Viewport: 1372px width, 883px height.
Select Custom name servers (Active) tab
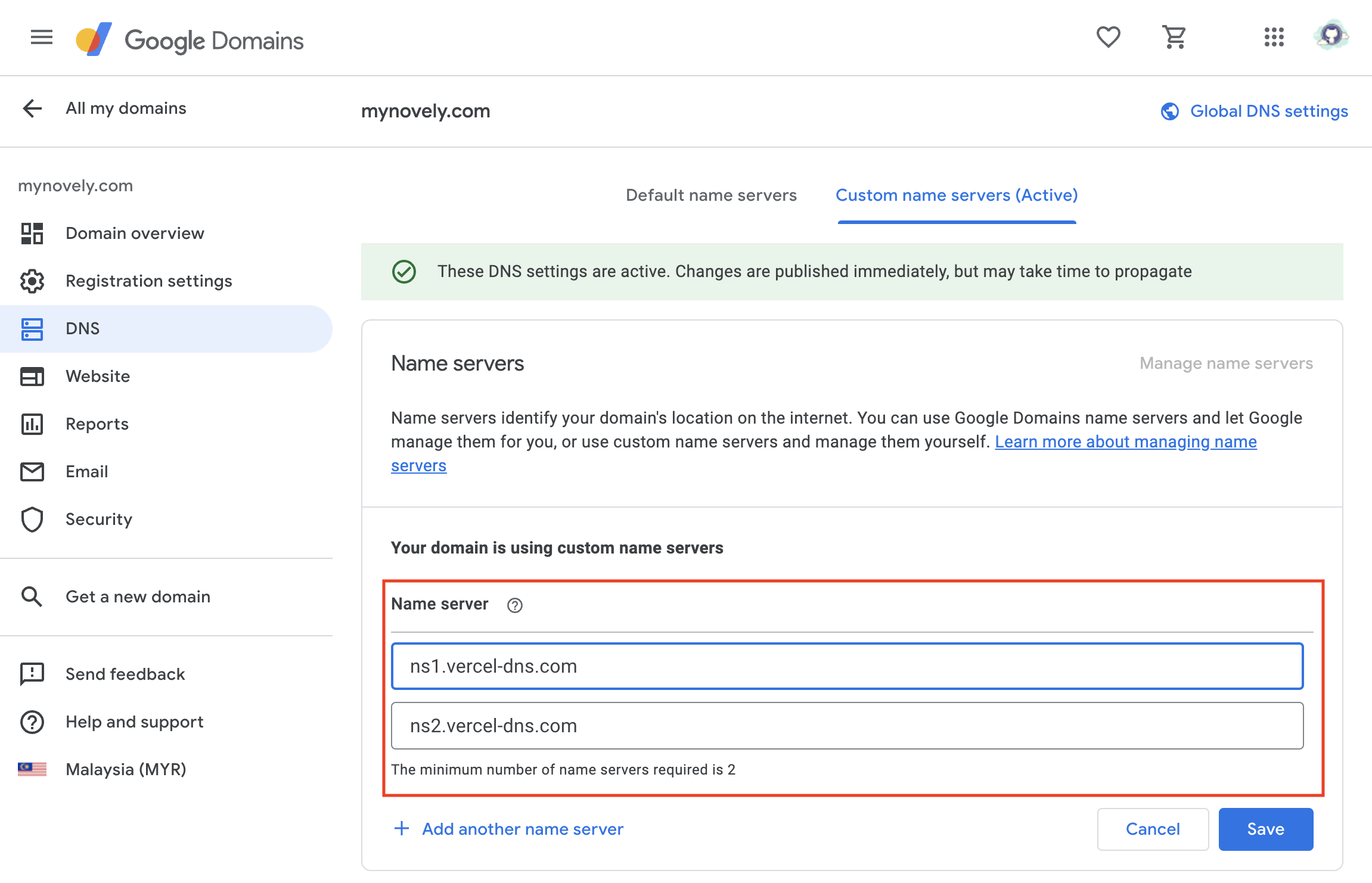pyautogui.click(x=956, y=195)
